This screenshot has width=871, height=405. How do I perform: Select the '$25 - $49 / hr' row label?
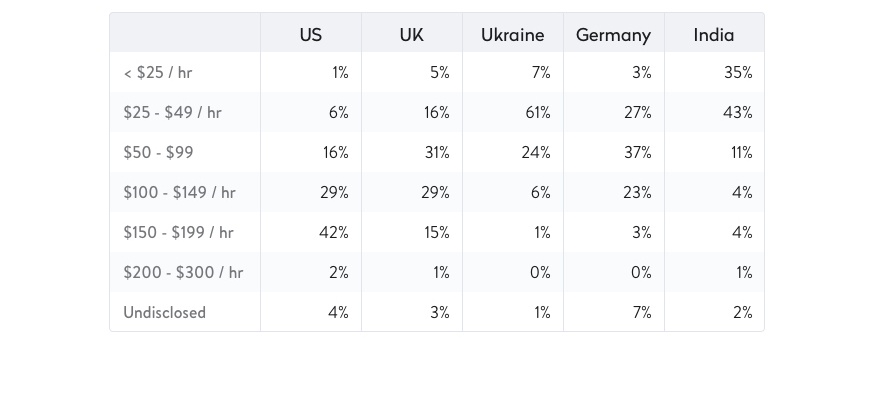point(172,113)
